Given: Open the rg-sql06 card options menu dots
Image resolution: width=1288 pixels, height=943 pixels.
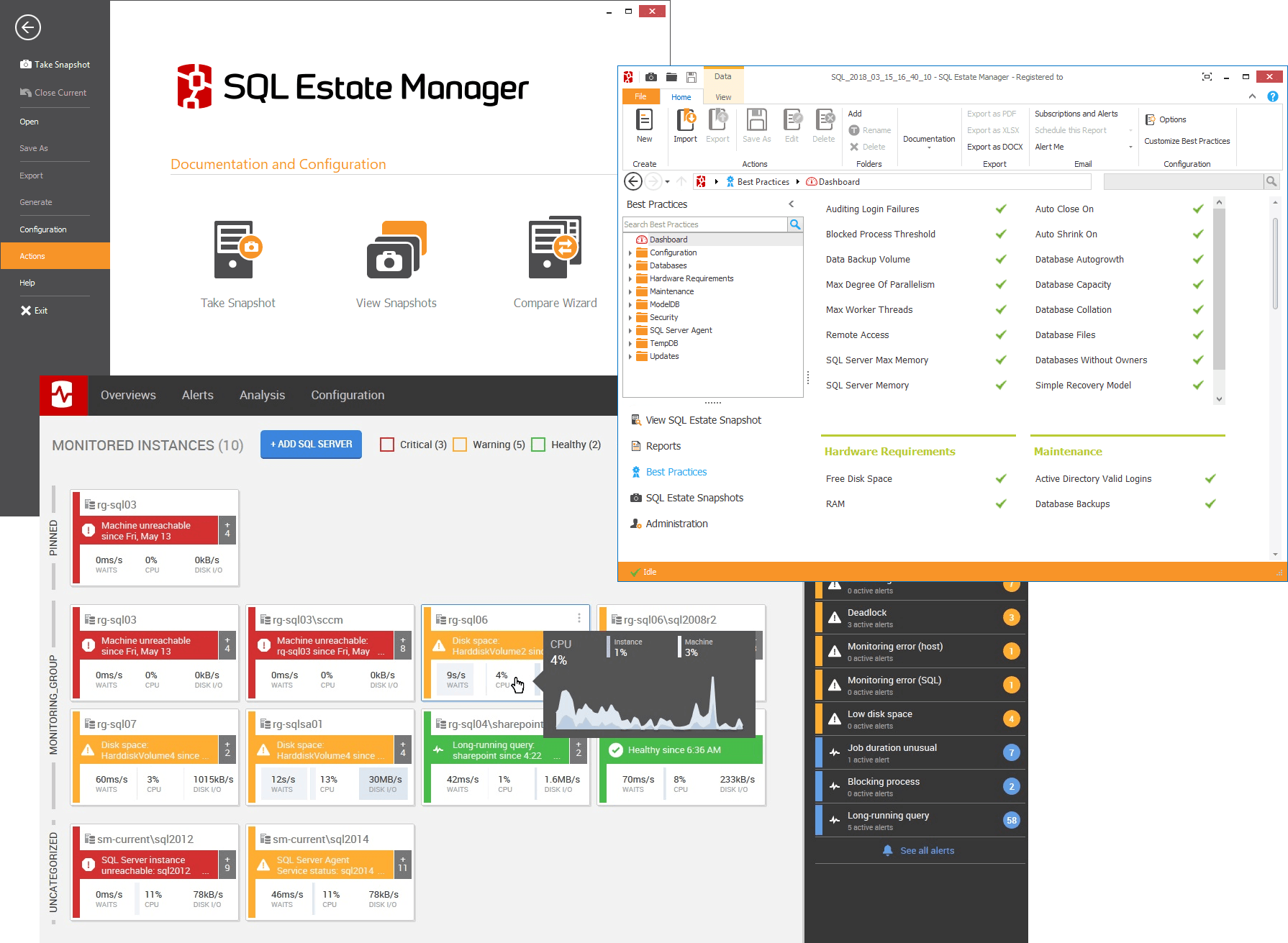Looking at the screenshot, I should click(579, 618).
